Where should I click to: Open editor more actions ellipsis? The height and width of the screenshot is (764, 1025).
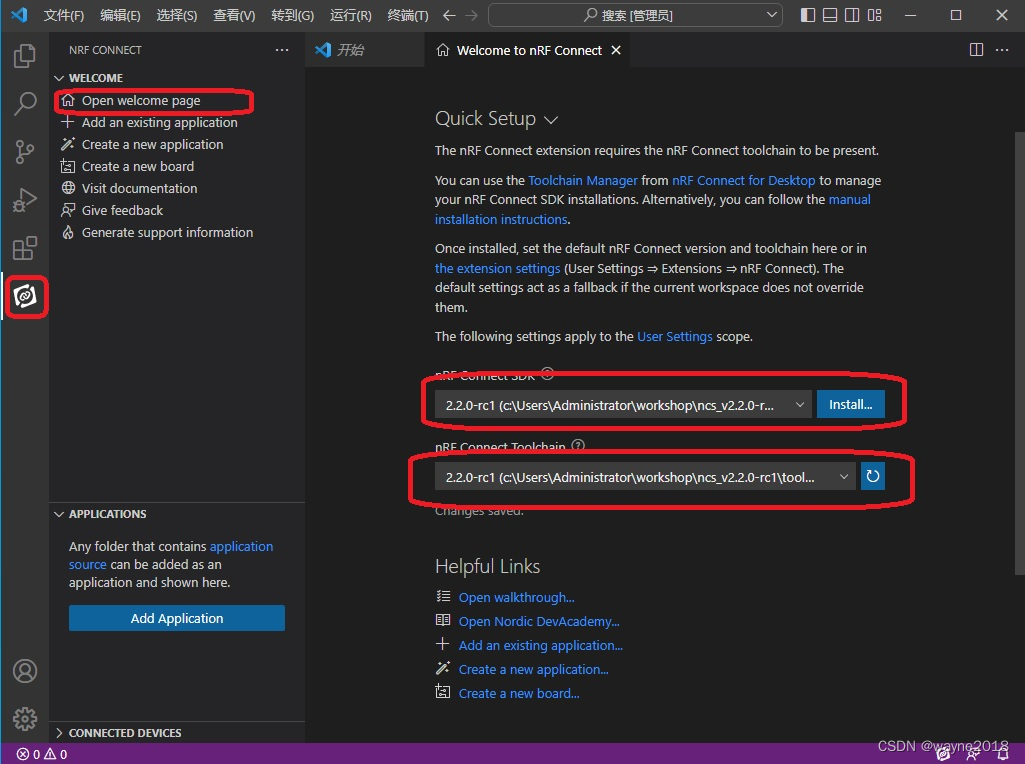(1001, 50)
